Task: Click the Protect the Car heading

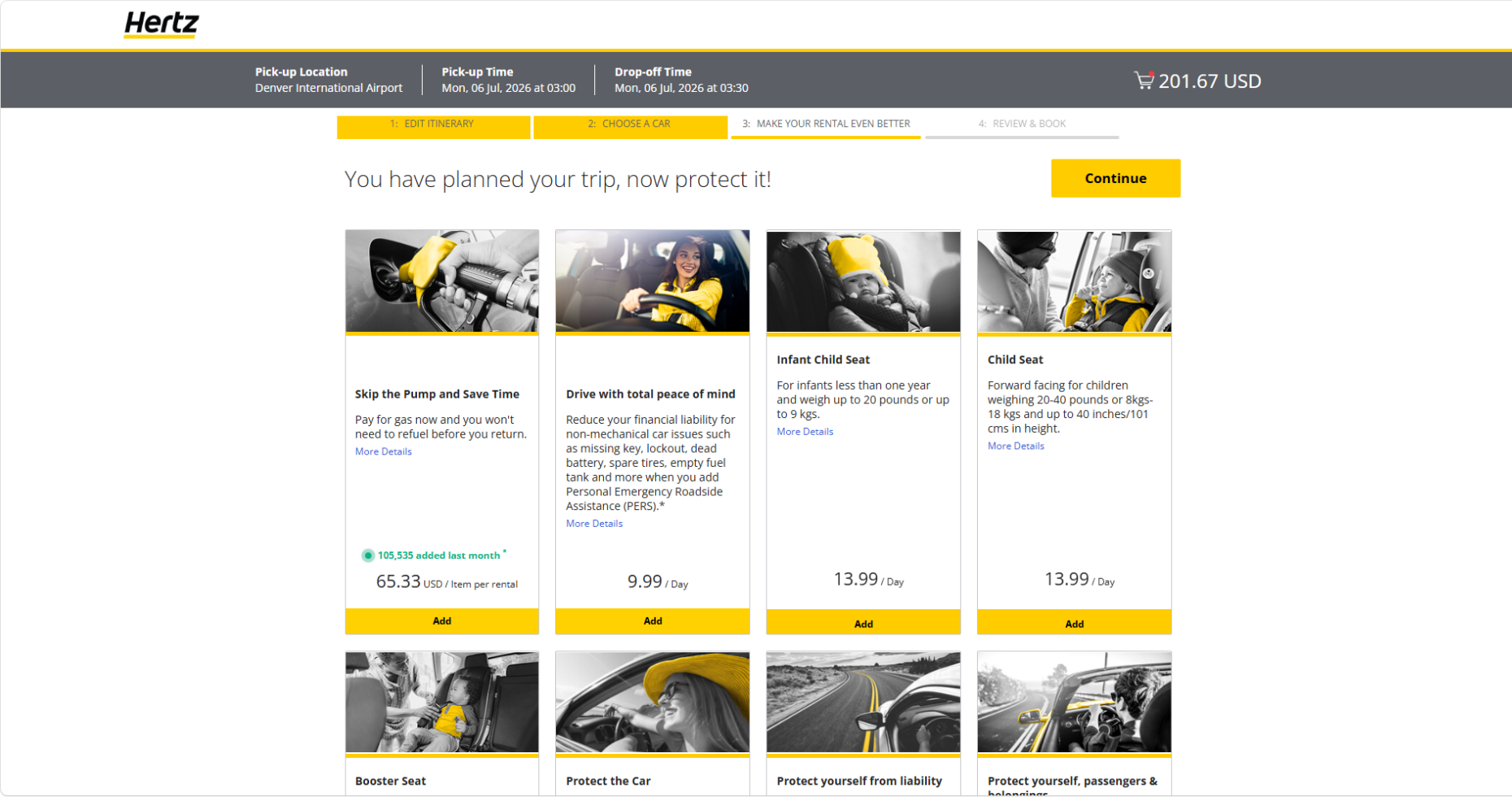Action: (x=608, y=781)
